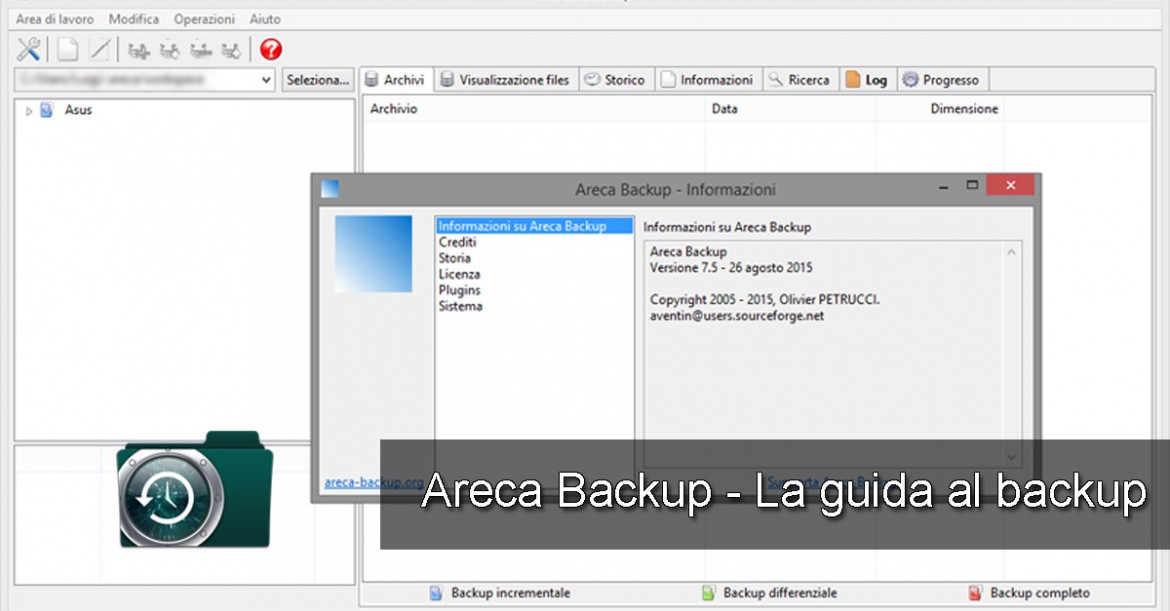Click the greyed toolbar icon with a diamond
Image resolution: width=1170 pixels, height=611 pixels.
[x=231, y=51]
